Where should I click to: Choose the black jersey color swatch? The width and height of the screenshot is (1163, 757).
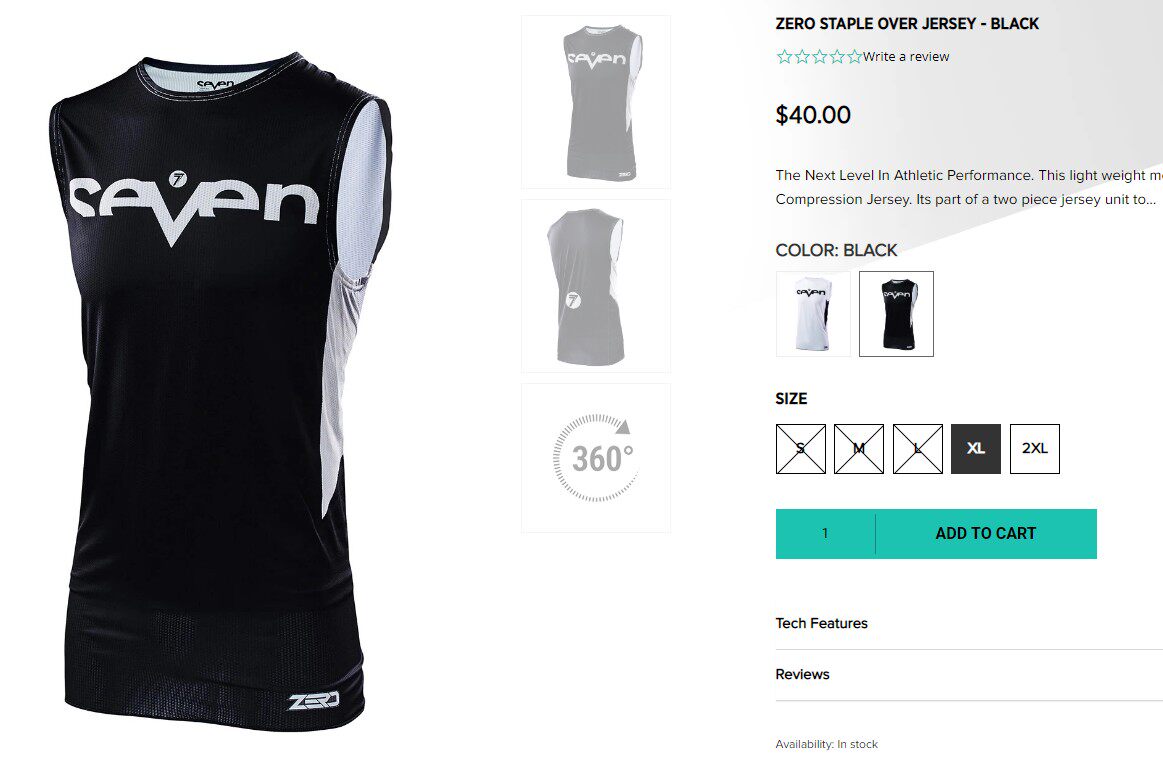pos(896,314)
